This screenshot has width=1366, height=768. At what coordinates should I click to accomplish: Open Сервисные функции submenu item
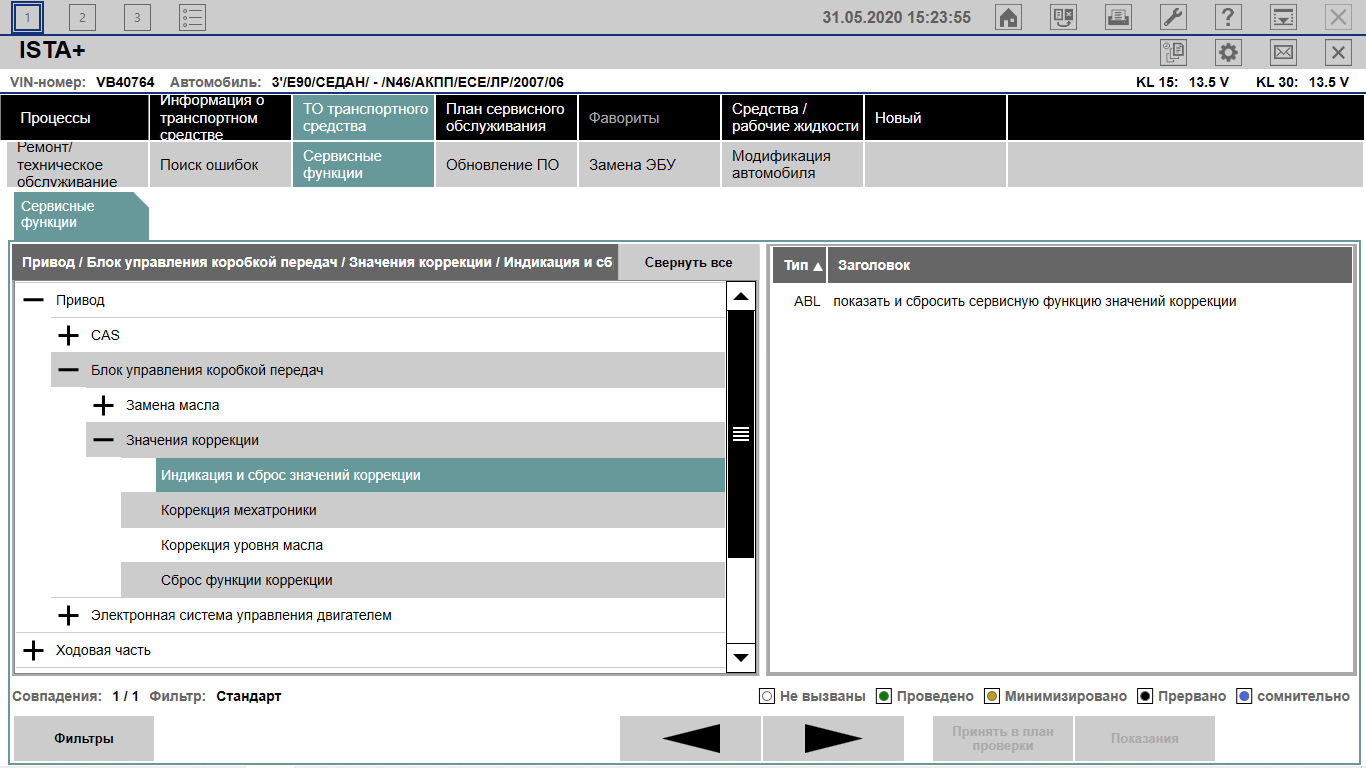[x=363, y=165]
